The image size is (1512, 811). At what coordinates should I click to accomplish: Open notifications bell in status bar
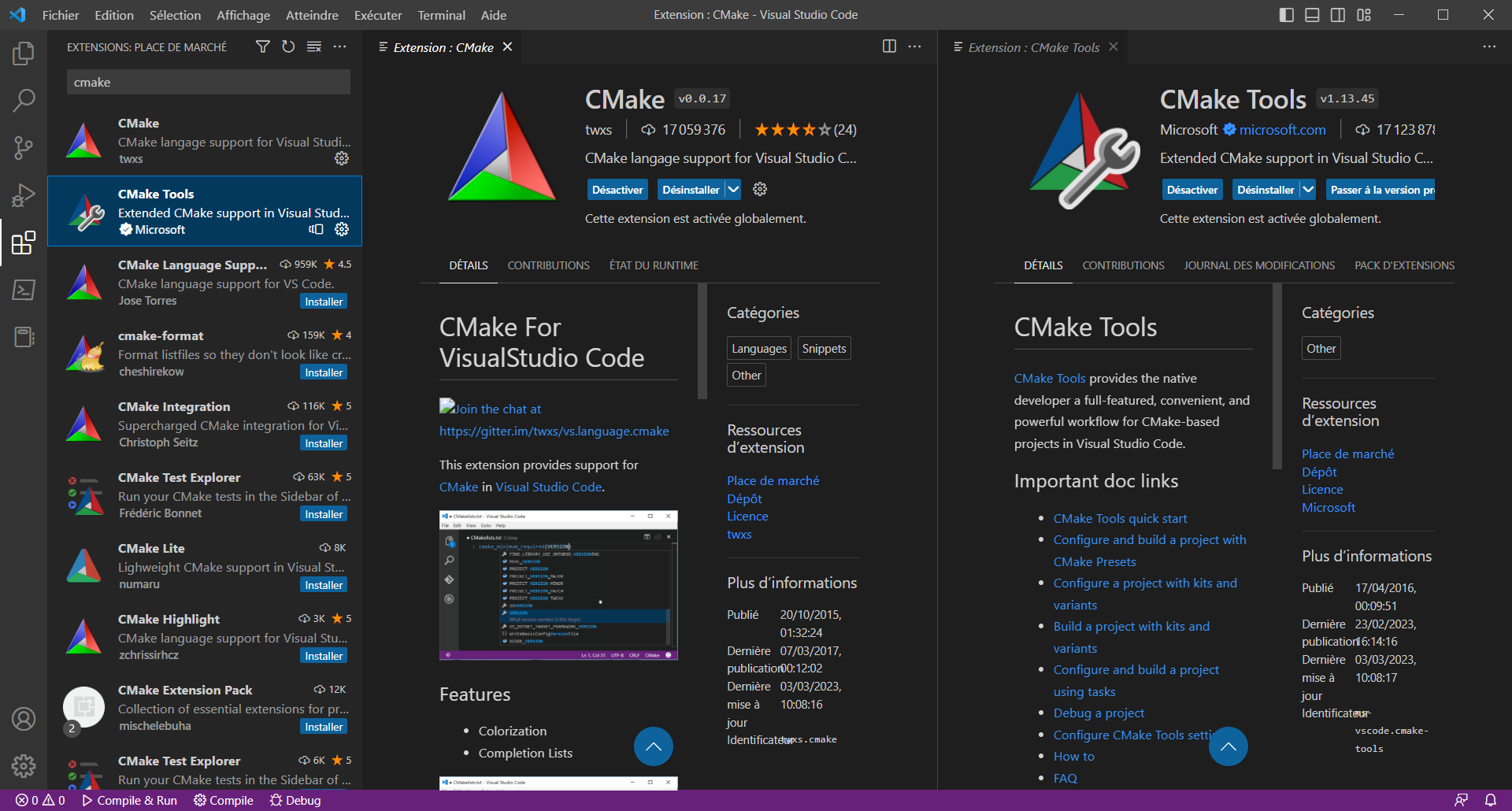pos(1491,800)
